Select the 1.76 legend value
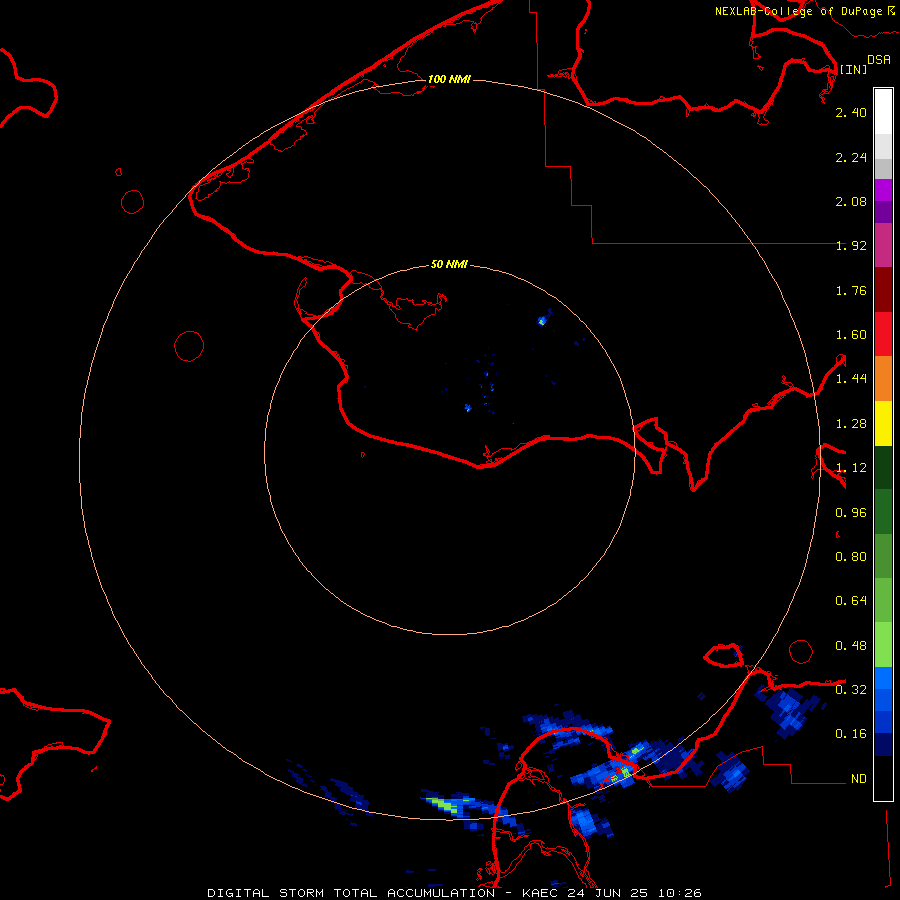Screen dimensions: 900x900 pos(851,291)
